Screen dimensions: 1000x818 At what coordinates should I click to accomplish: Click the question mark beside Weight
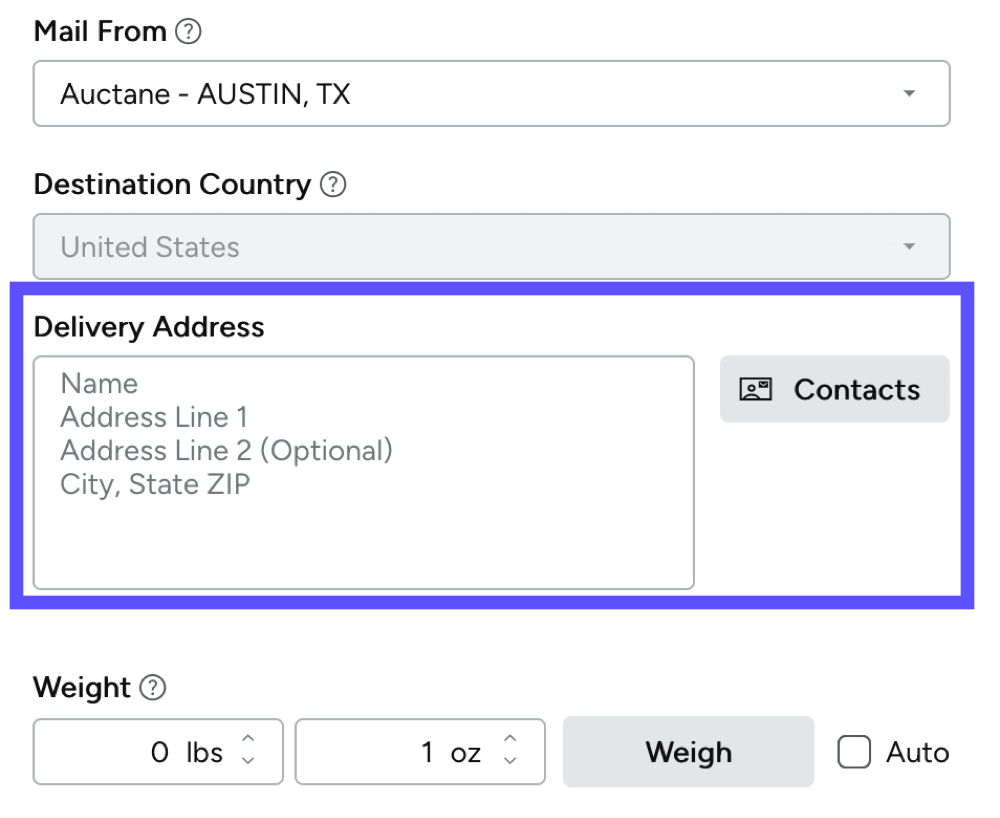152,688
